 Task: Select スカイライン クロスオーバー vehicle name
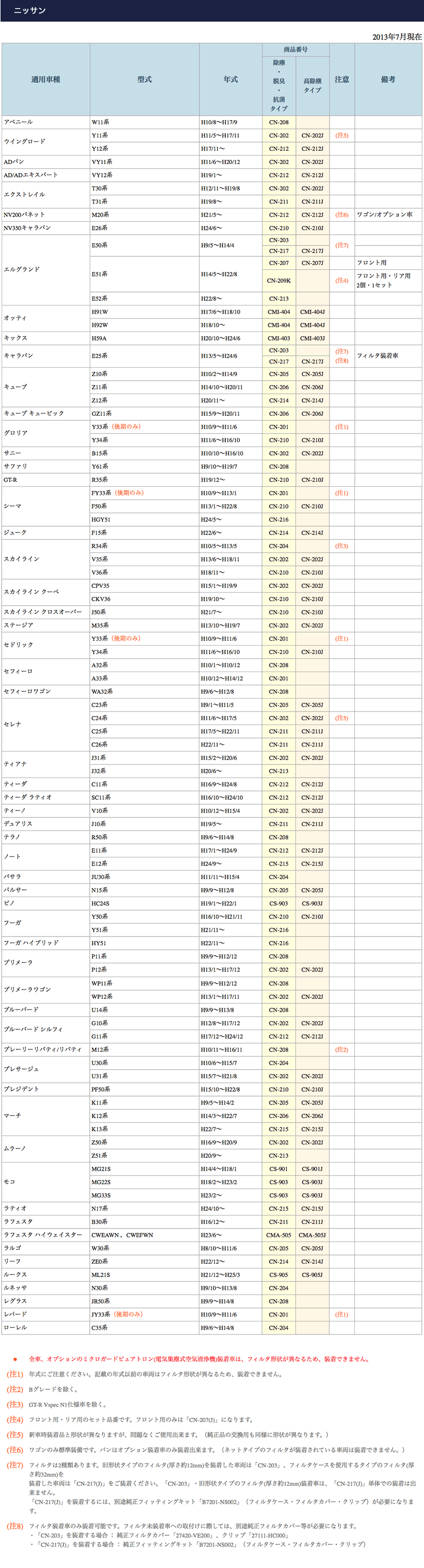tap(43, 613)
